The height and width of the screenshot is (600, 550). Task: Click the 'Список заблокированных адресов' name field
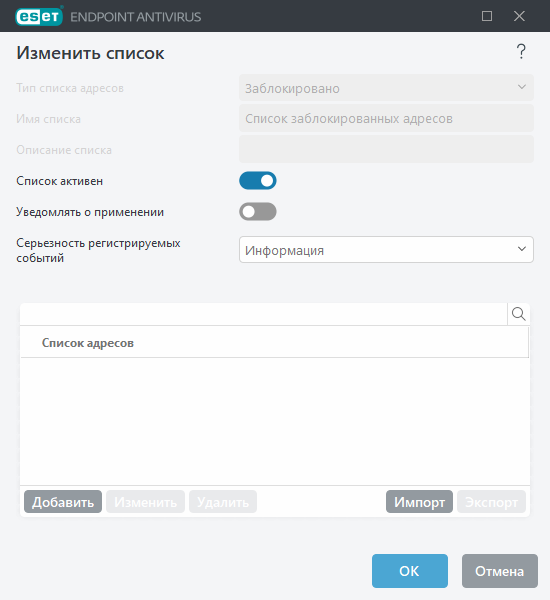[x=386, y=118]
